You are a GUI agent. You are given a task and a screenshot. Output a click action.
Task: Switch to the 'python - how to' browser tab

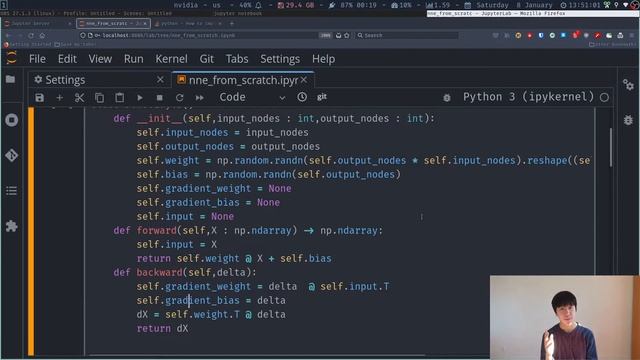pos(189,24)
